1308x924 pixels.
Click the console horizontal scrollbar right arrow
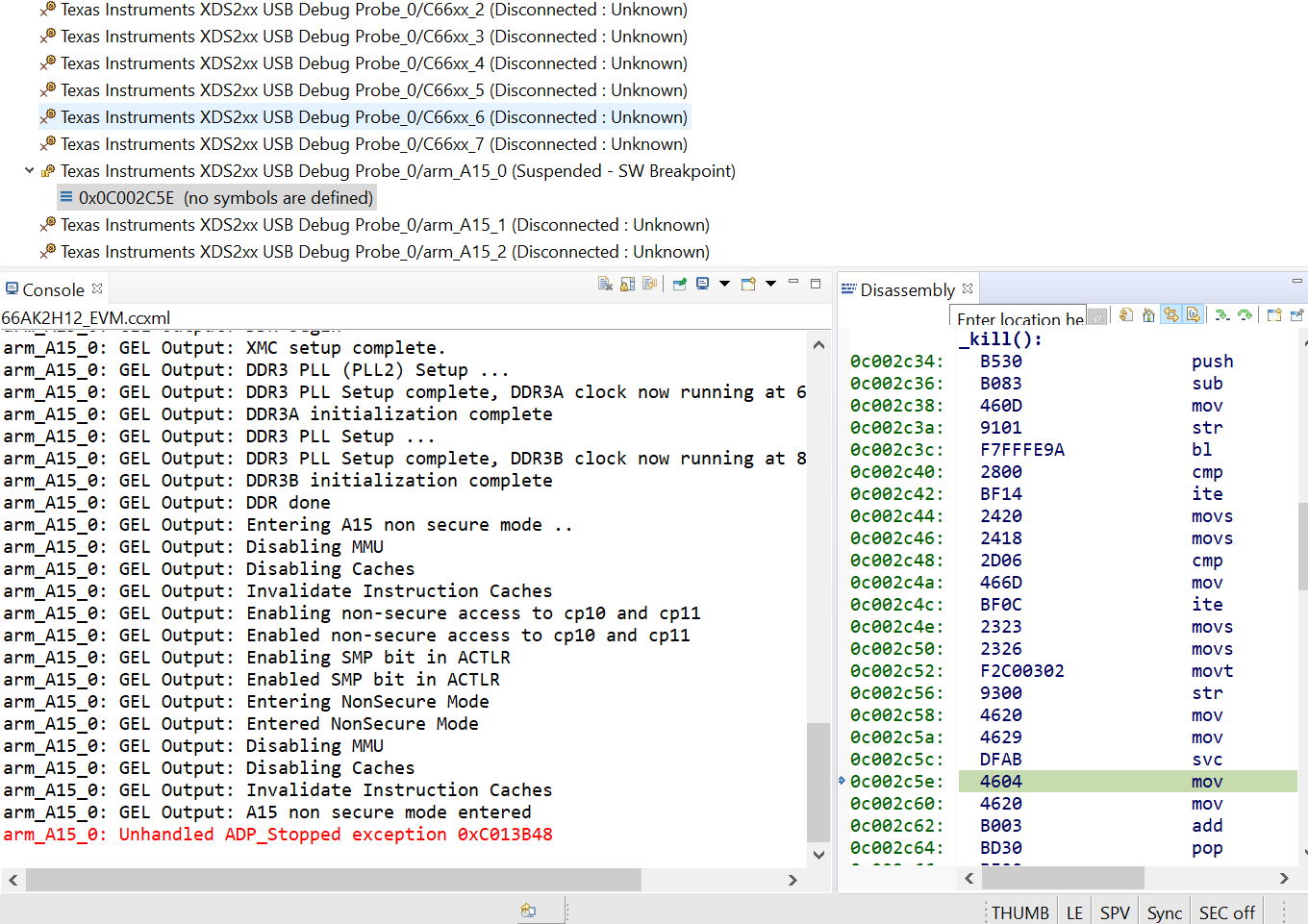click(x=792, y=880)
